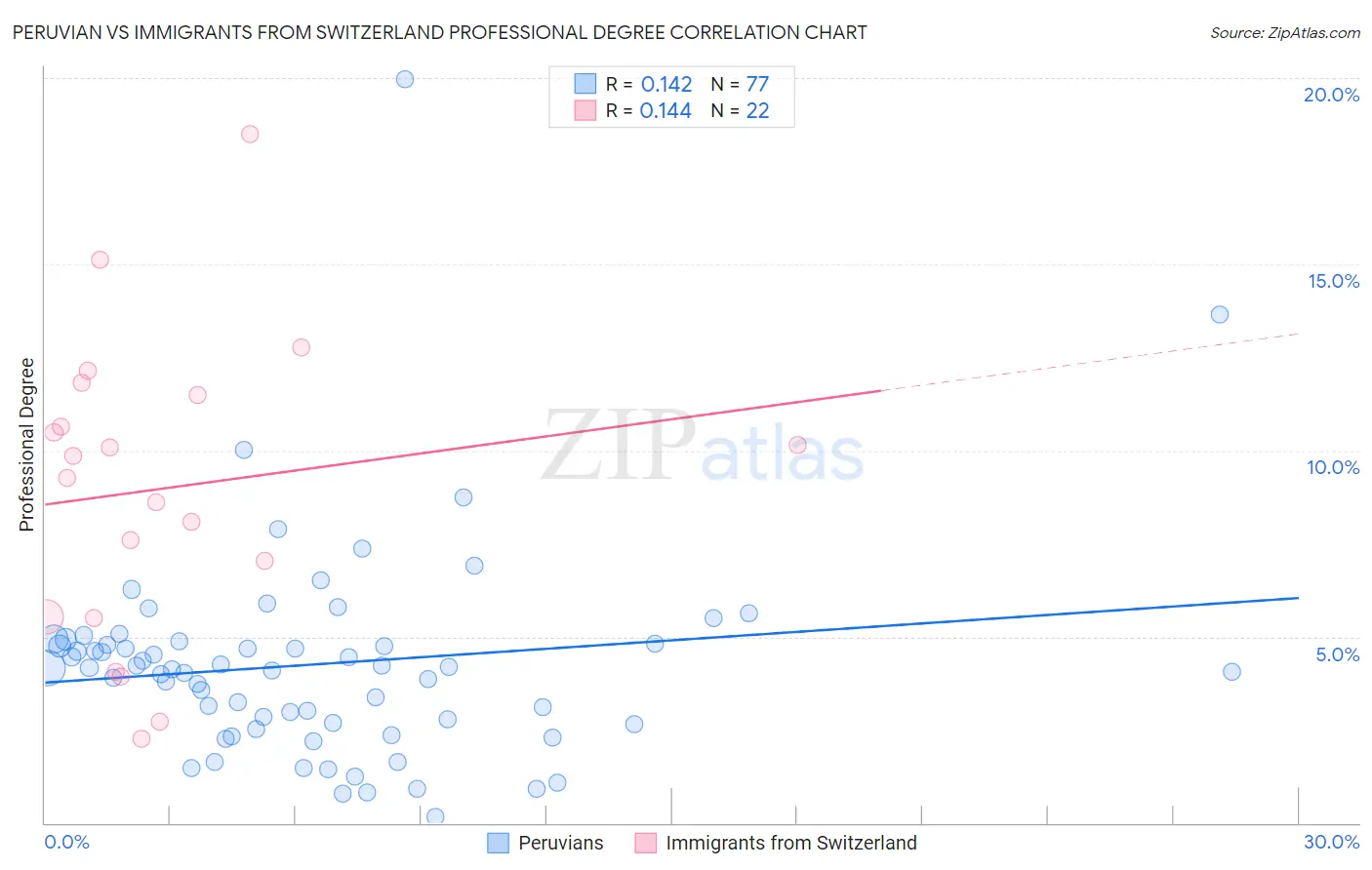1372x870 pixels.
Task: Select the Peruvians legend label
Action: point(561,843)
